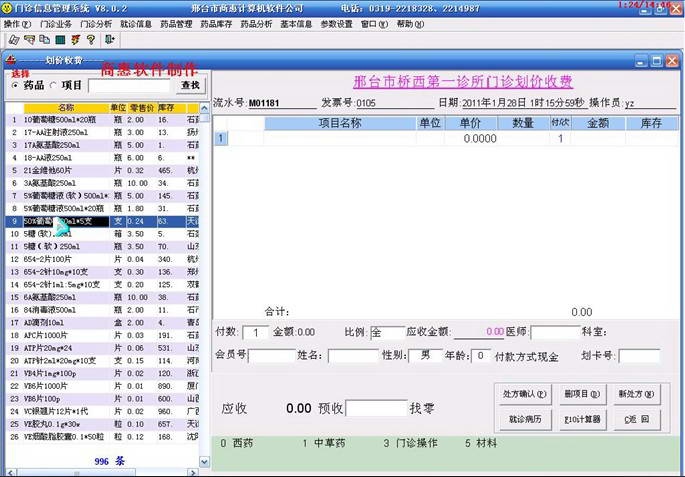Click the 0 西药 category label
Viewport: 685px width, 477px height.
click(x=236, y=443)
